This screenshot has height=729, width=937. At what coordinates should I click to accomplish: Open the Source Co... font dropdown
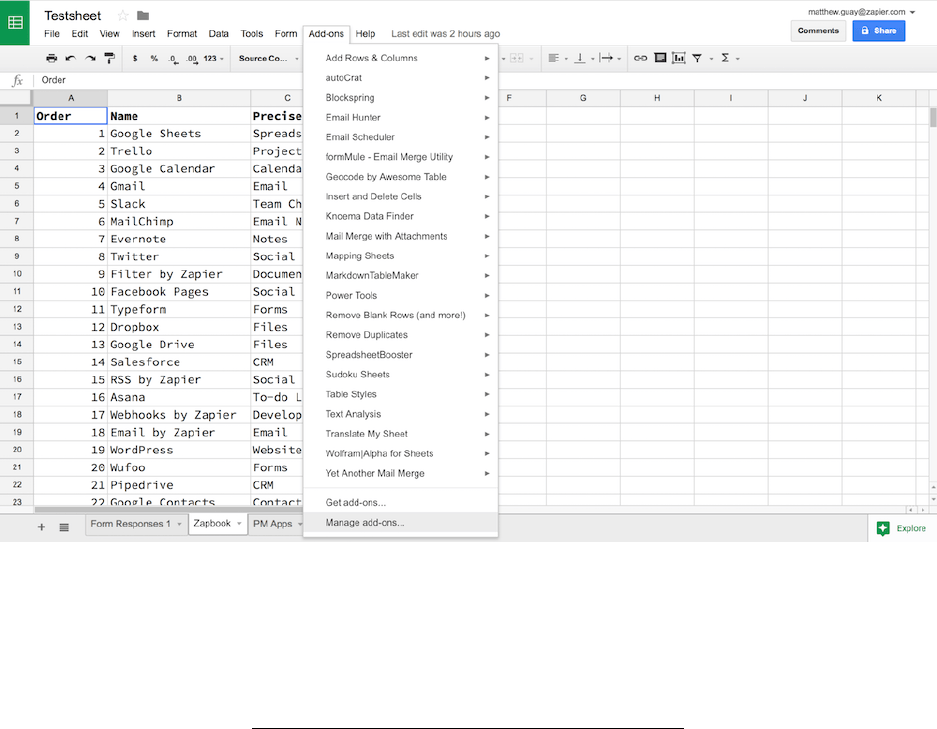[268, 58]
